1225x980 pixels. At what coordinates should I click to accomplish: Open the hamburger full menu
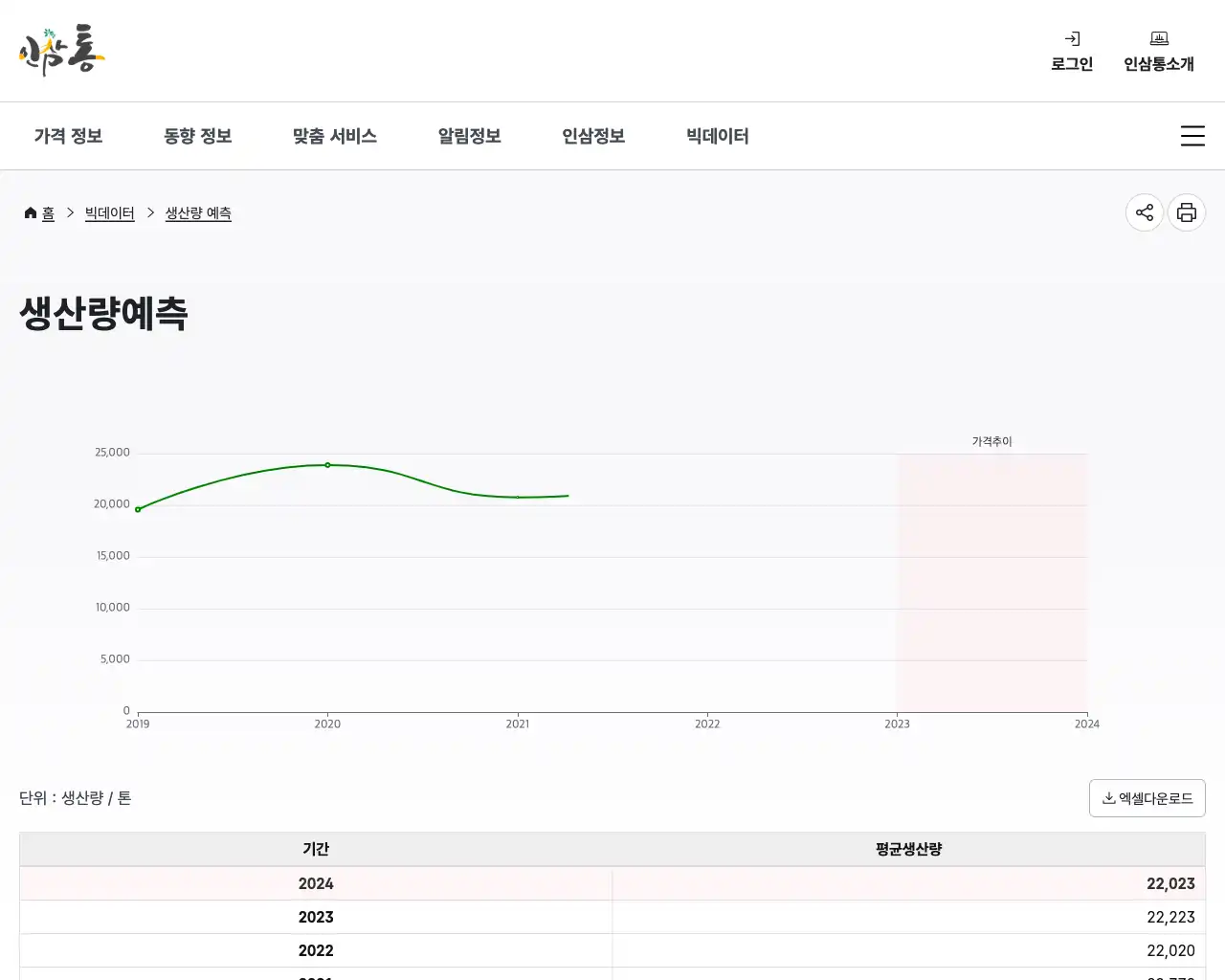[x=1192, y=136]
